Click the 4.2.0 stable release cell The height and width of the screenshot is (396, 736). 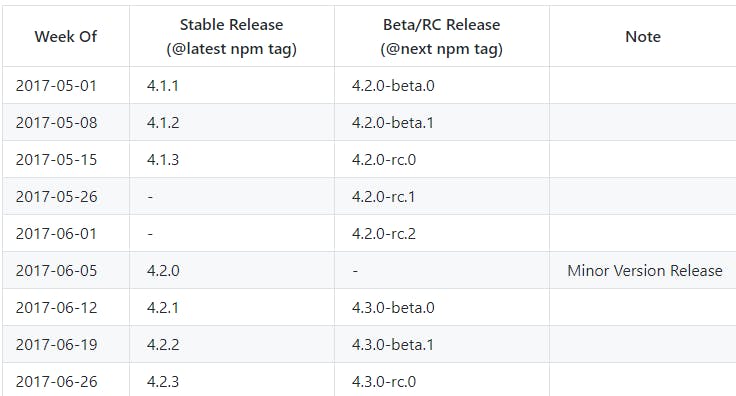click(232, 270)
